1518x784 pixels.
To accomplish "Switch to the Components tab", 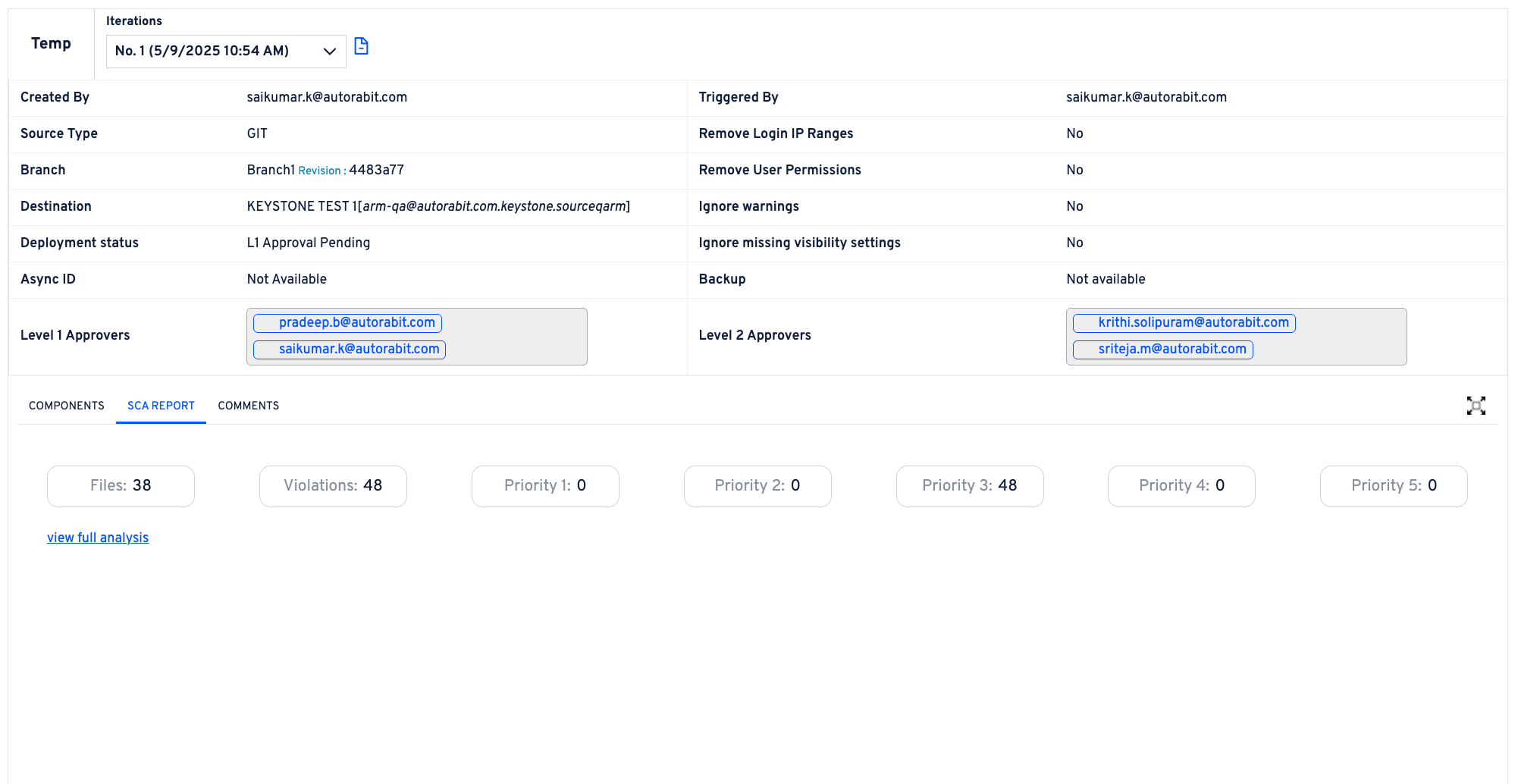I will pyautogui.click(x=67, y=406).
